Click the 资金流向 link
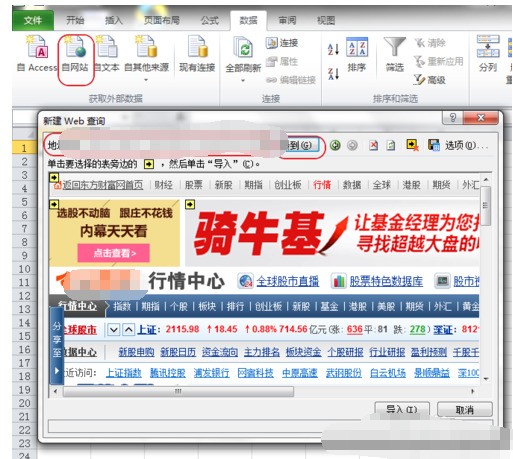 point(220,352)
